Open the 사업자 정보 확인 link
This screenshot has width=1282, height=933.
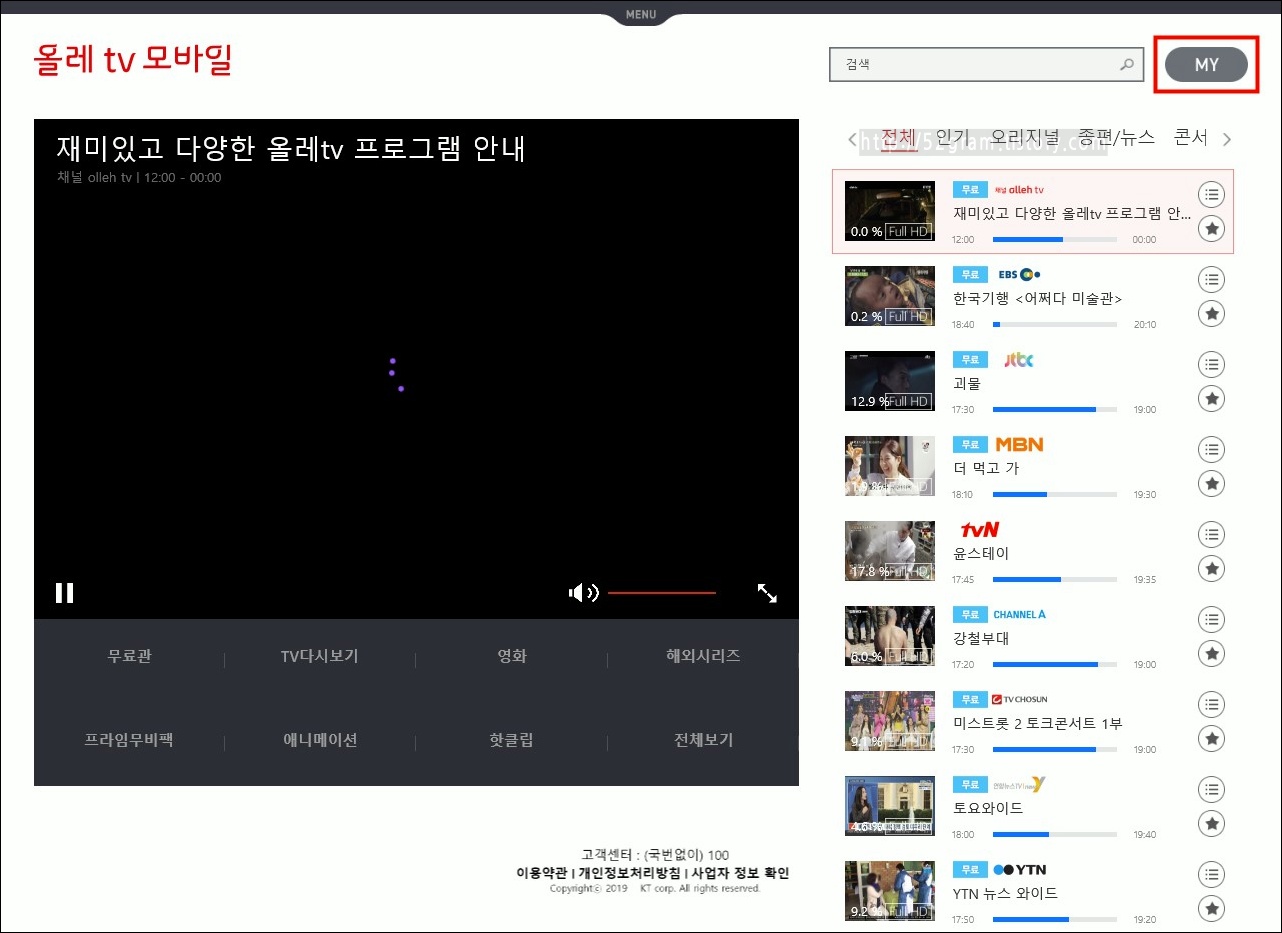click(741, 873)
